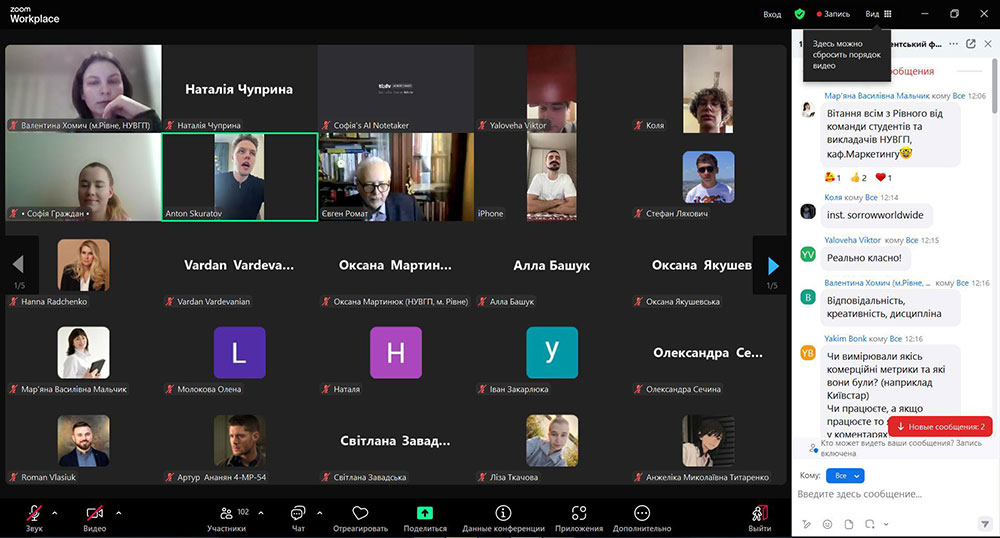This screenshot has height=538, width=1000.
Task: Go to previous gallery page arrow
Action: (18, 264)
